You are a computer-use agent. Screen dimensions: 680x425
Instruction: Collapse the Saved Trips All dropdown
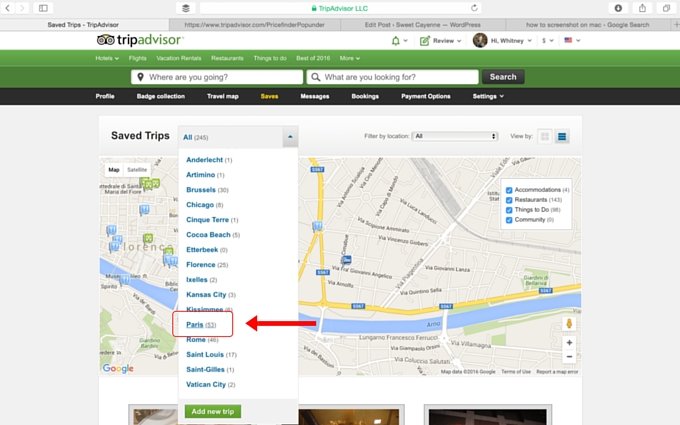pyautogui.click(x=290, y=137)
